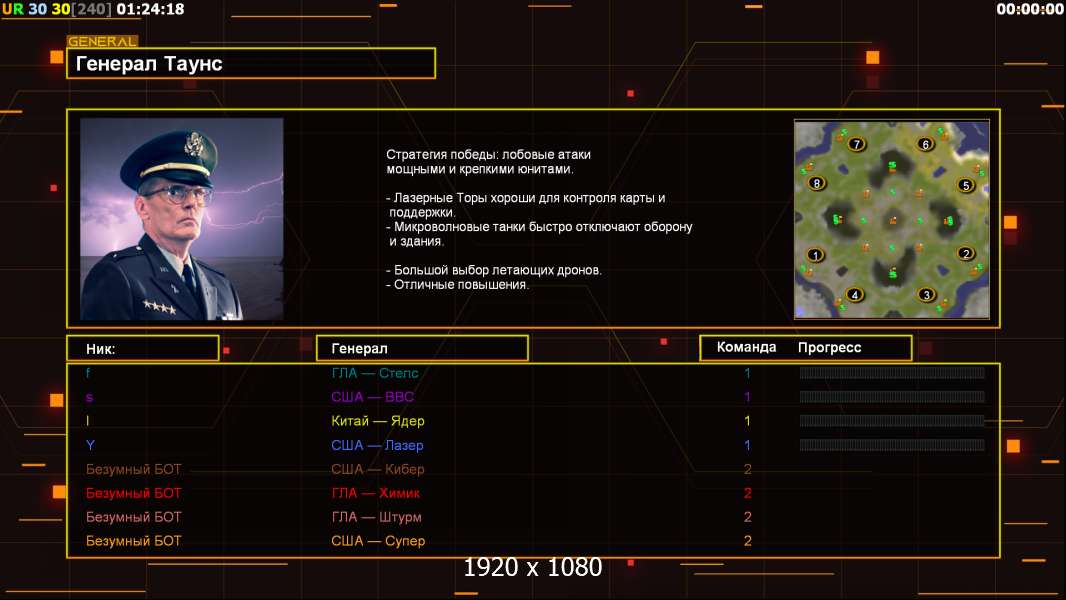Click the 'Ник:' column header
1066x600 pixels.
coord(143,348)
